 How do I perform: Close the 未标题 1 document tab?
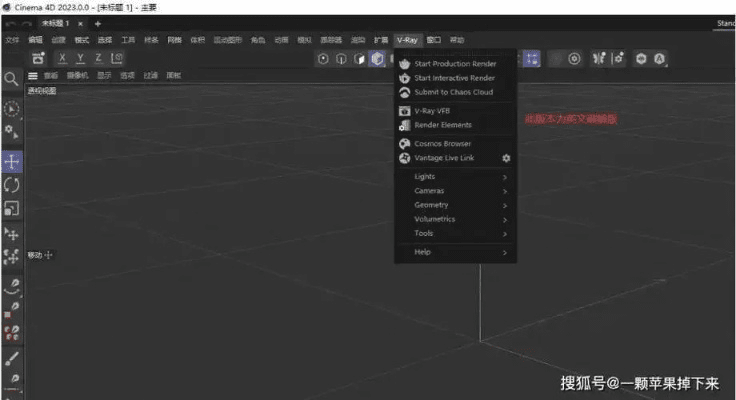[80, 23]
